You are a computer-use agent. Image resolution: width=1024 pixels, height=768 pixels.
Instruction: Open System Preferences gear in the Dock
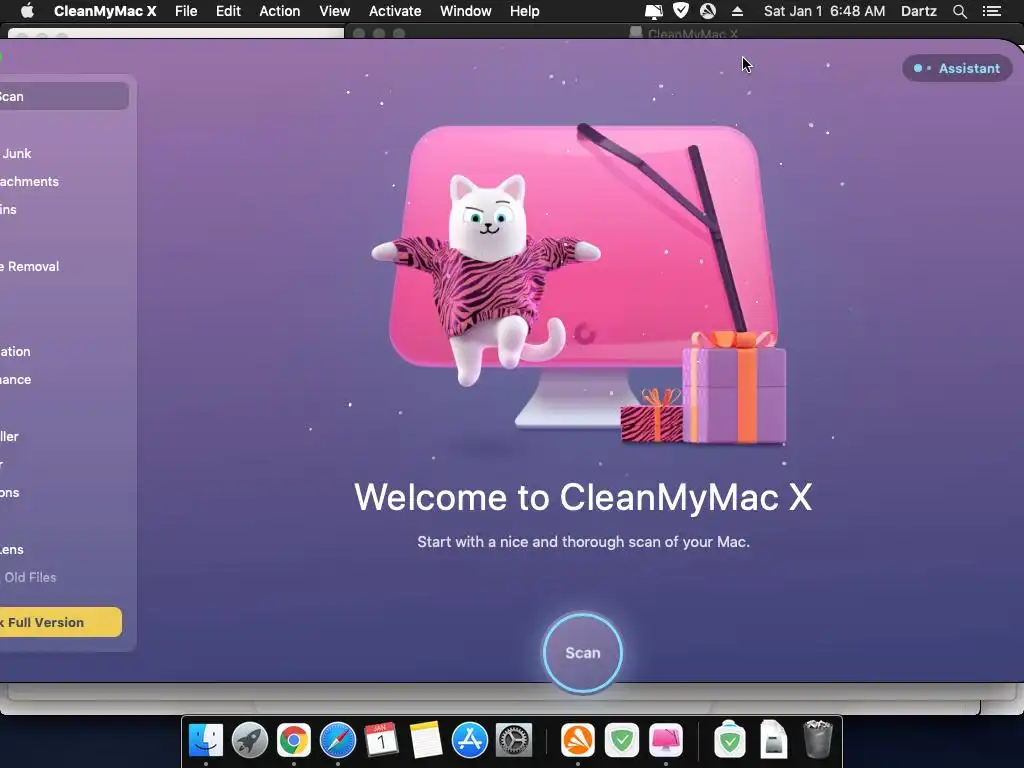pyautogui.click(x=514, y=740)
